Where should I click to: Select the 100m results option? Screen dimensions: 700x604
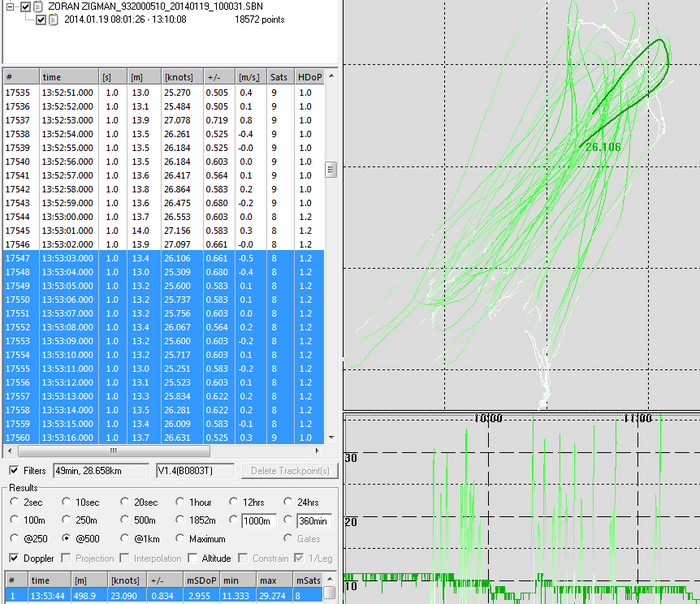coord(14,520)
